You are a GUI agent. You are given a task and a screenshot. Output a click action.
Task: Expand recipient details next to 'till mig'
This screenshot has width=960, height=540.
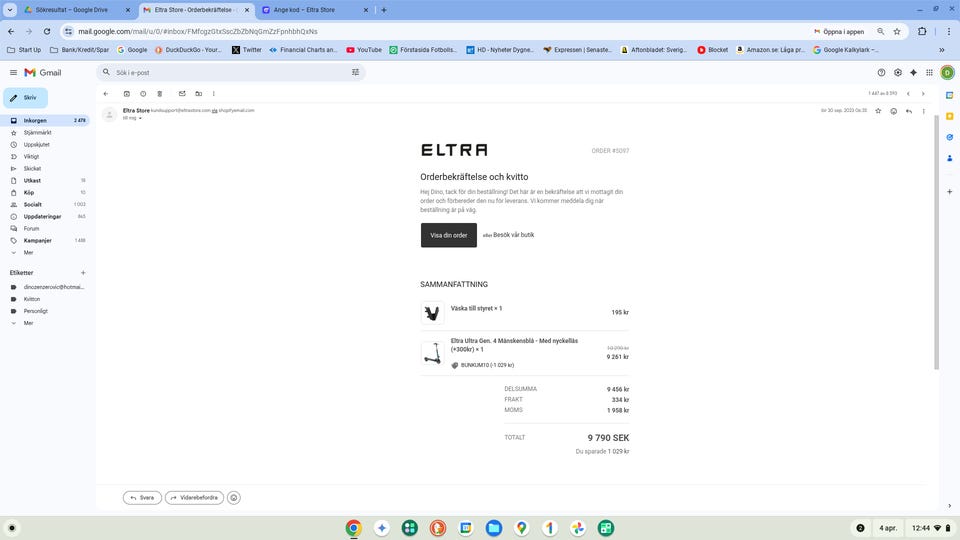pos(140,118)
